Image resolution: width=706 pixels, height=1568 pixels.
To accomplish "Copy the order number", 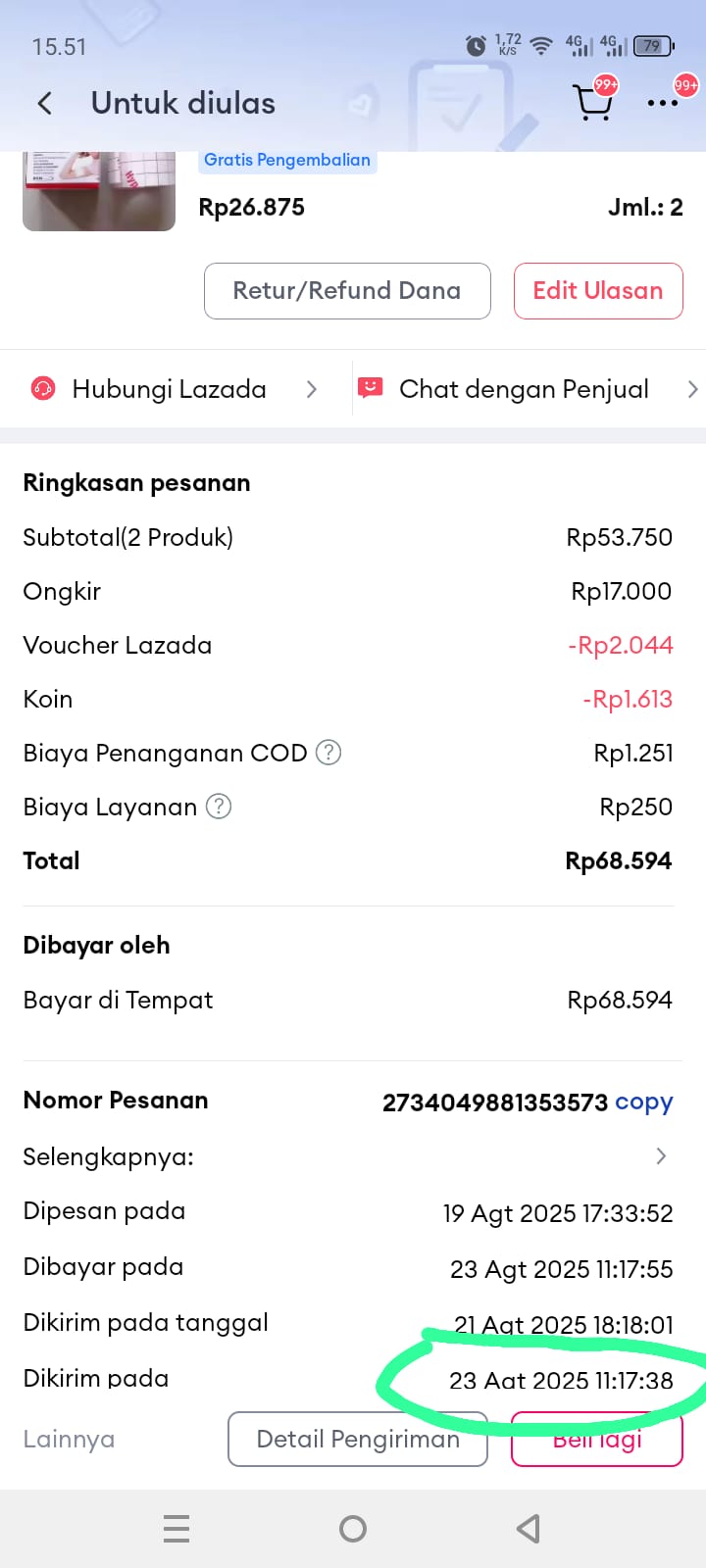I will coord(643,1102).
